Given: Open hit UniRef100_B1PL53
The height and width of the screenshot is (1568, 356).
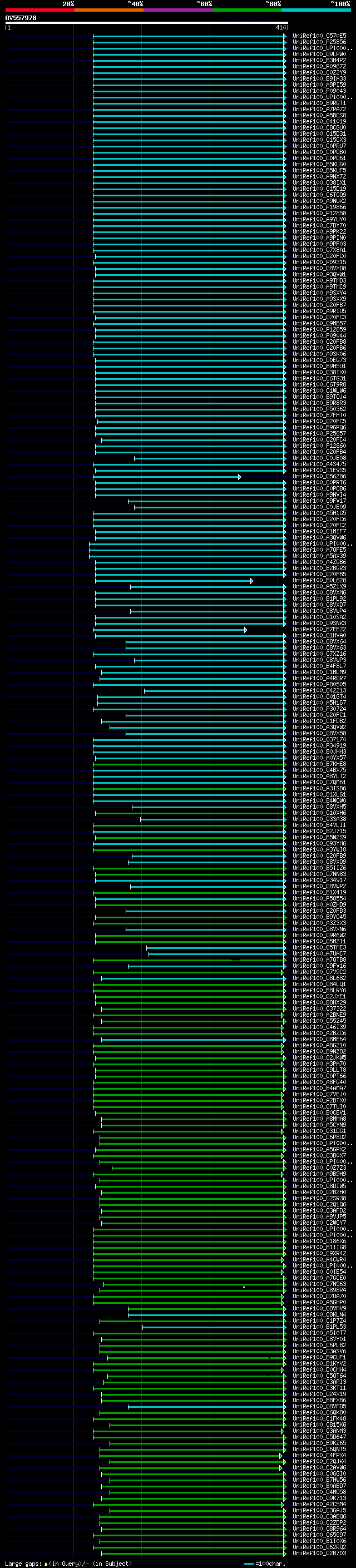Looking at the screenshot, I should [x=319, y=1327].
